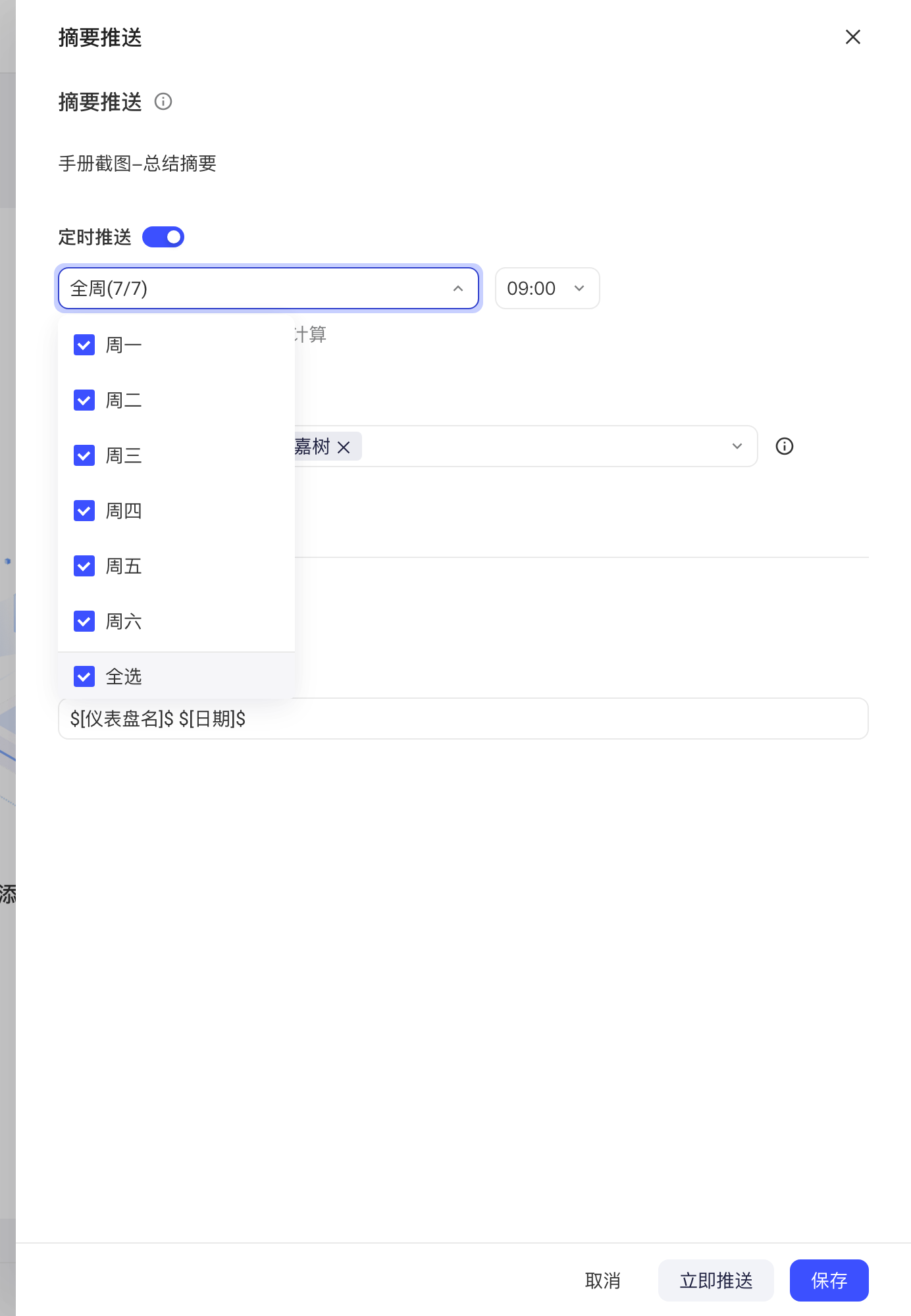Click the 立即推送 button
Screen dimensions: 911x1316
[716, 1280]
